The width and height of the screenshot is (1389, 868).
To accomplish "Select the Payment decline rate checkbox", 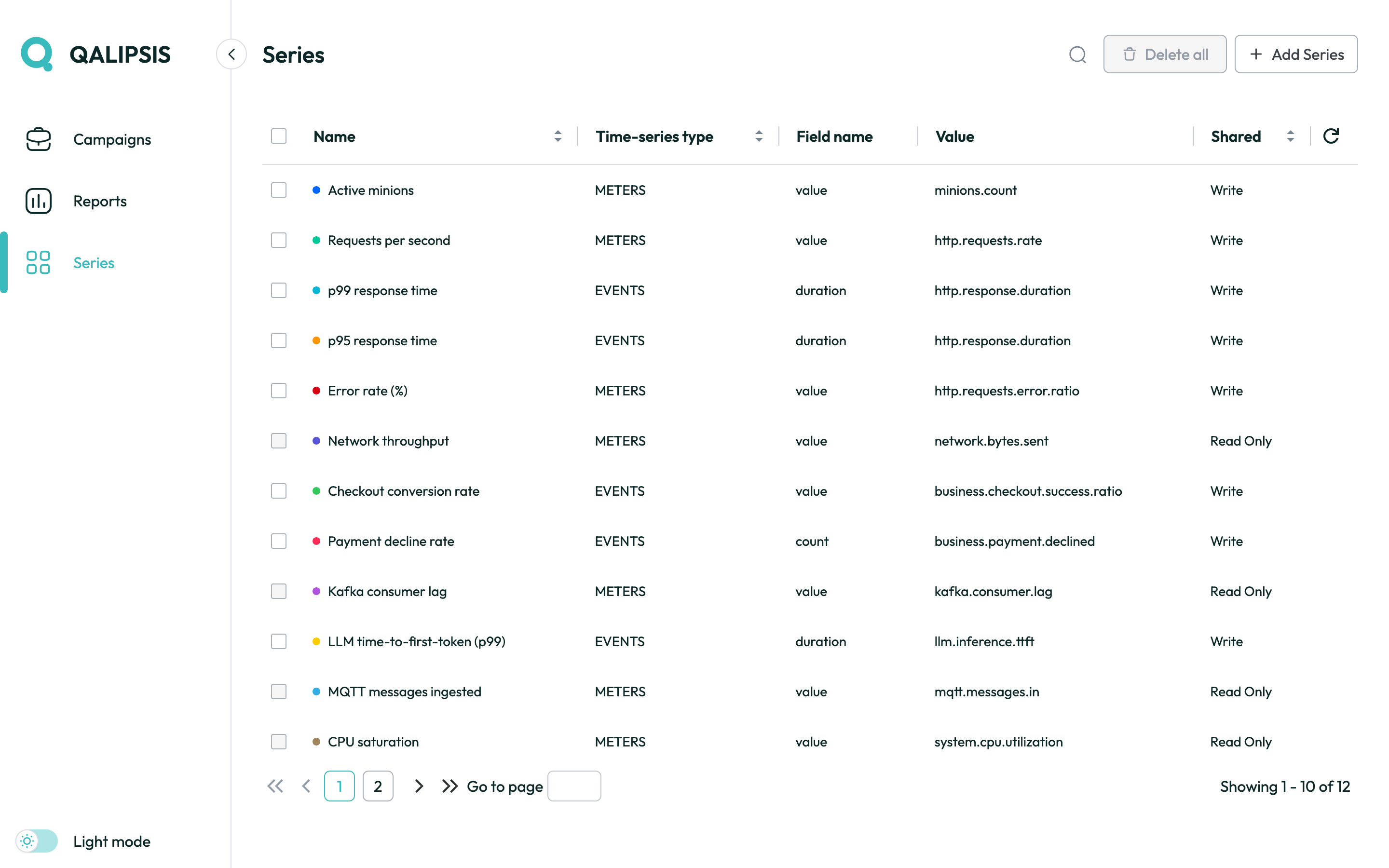I will pyautogui.click(x=278, y=541).
